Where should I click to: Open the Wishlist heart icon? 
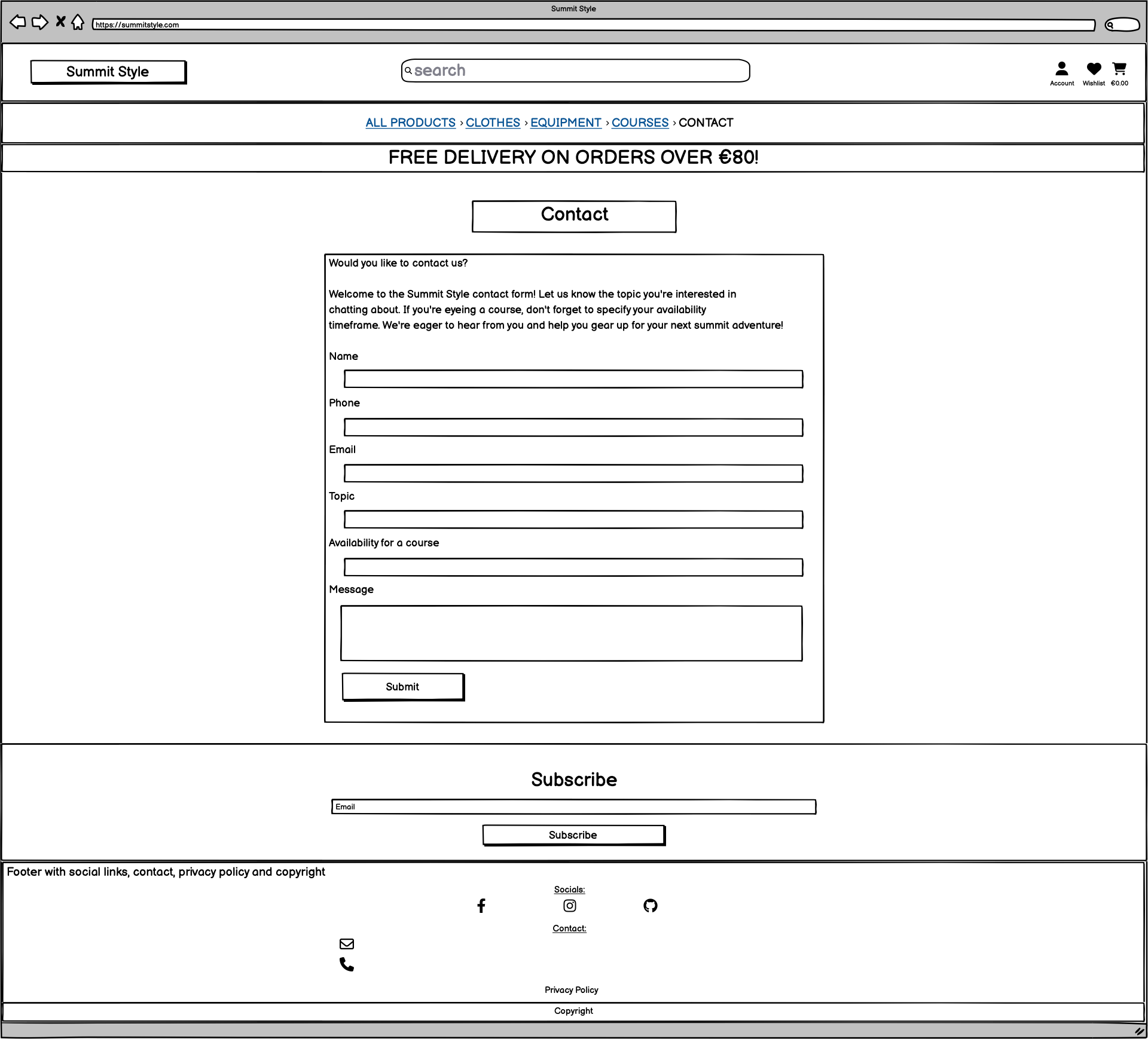click(x=1094, y=69)
